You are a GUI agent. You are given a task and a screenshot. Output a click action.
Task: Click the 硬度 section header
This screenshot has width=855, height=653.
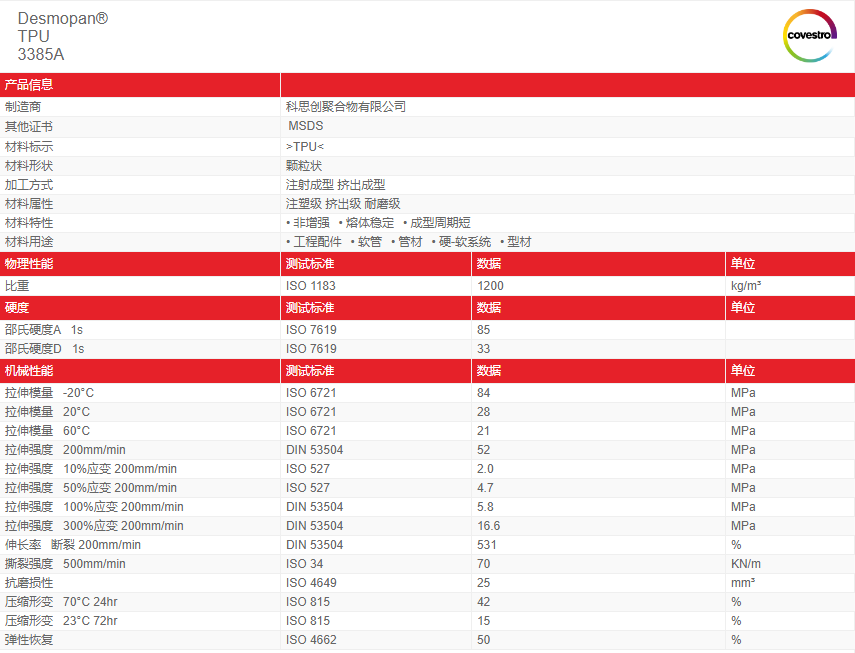point(17,308)
